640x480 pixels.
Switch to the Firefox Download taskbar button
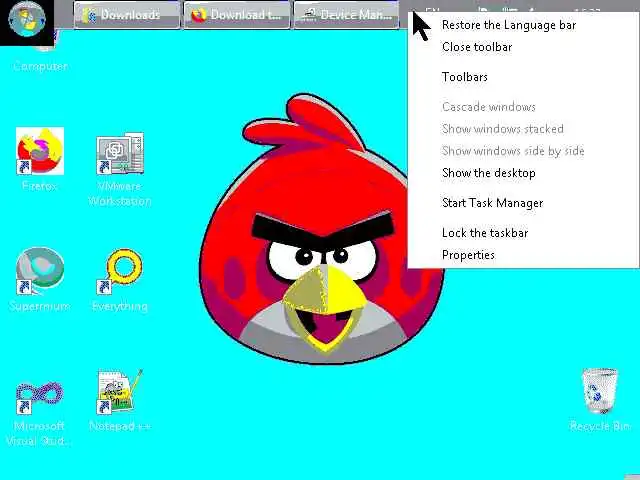[x=237, y=15]
